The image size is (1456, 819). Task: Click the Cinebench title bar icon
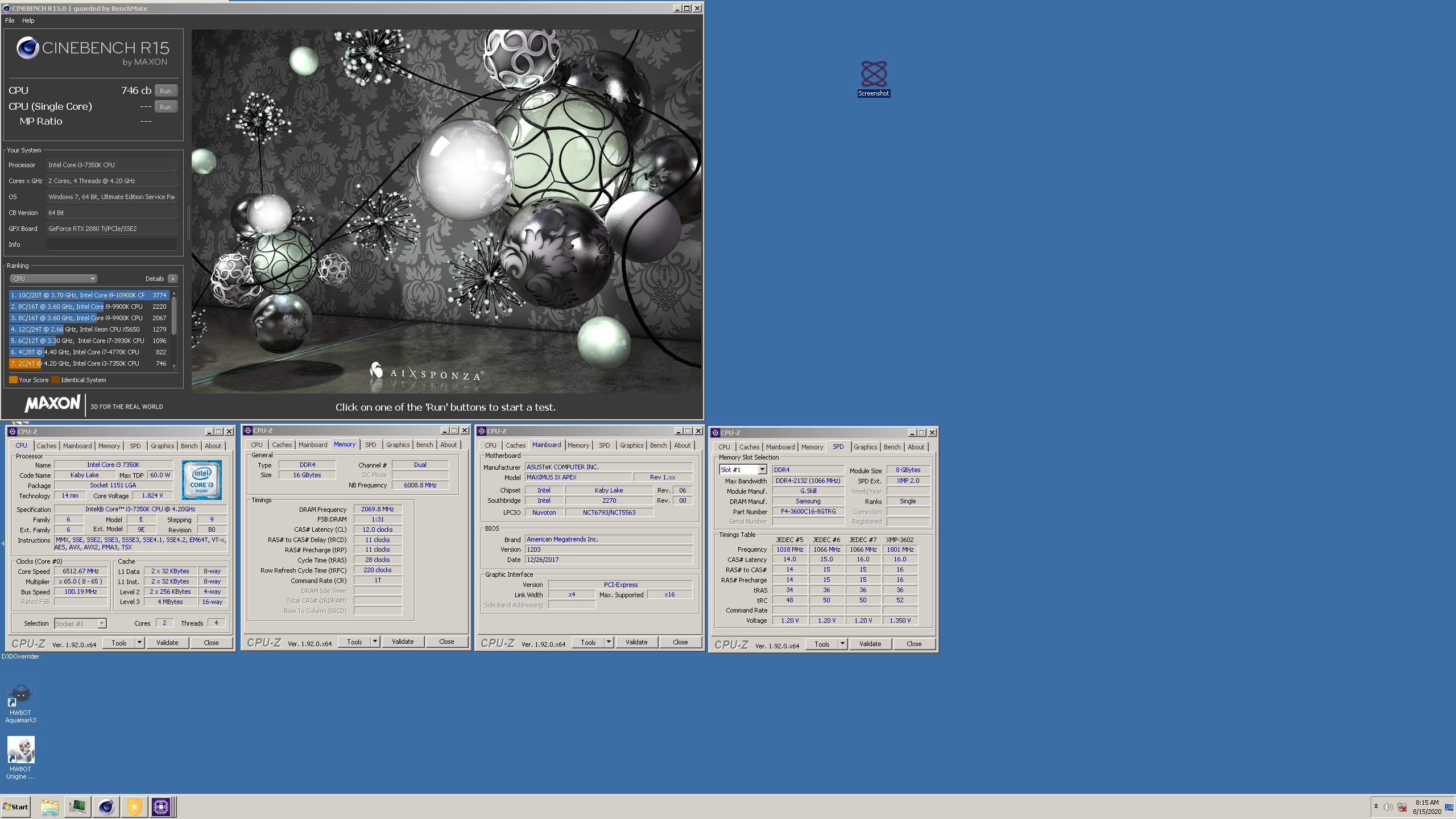[x=7, y=9]
